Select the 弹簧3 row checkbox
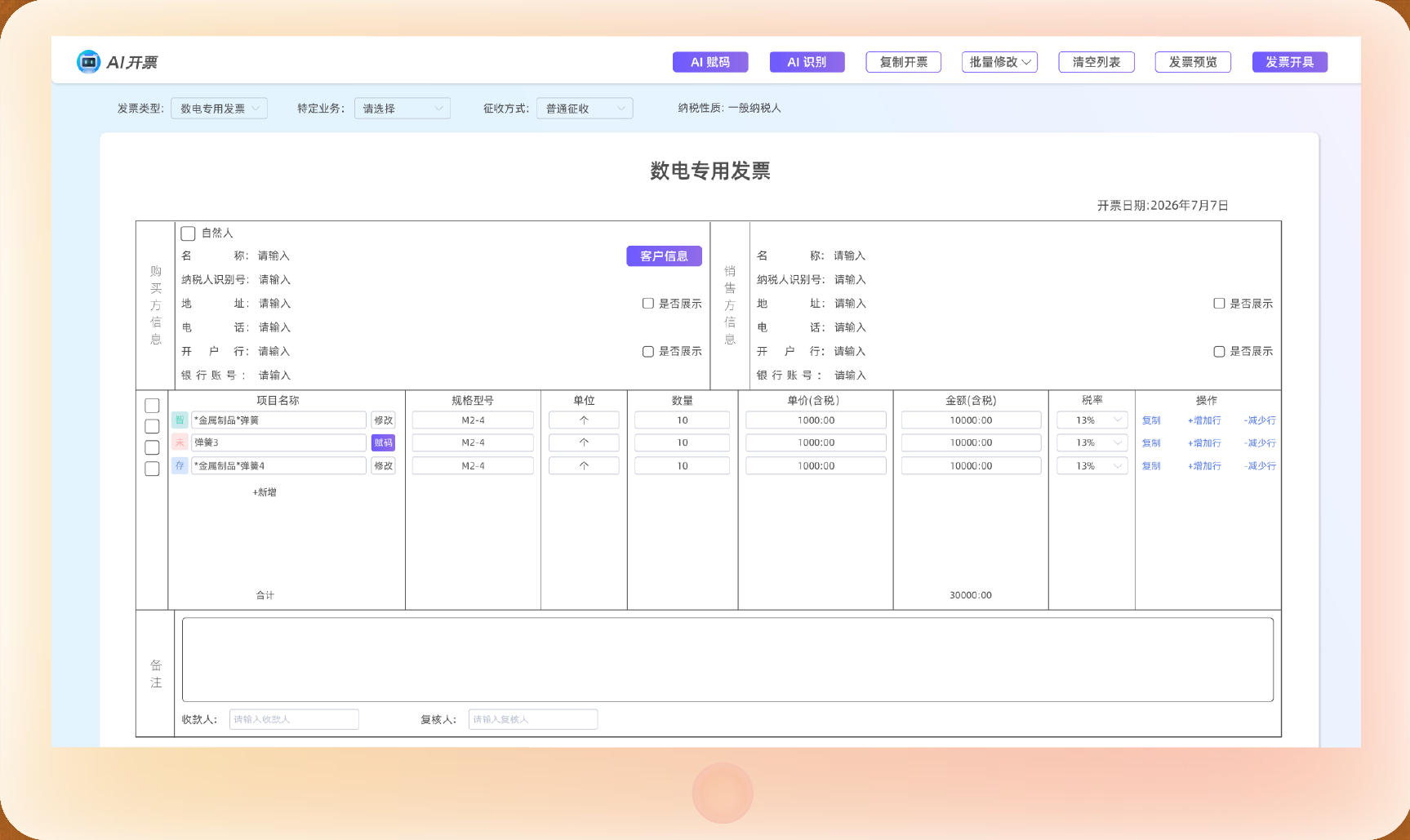 coord(152,447)
